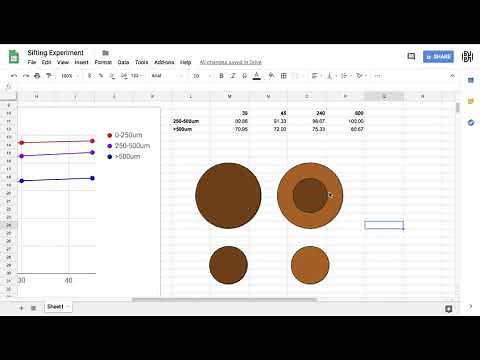Open the Tools menu
Viewport: 480px width, 360px height.
coord(141,62)
